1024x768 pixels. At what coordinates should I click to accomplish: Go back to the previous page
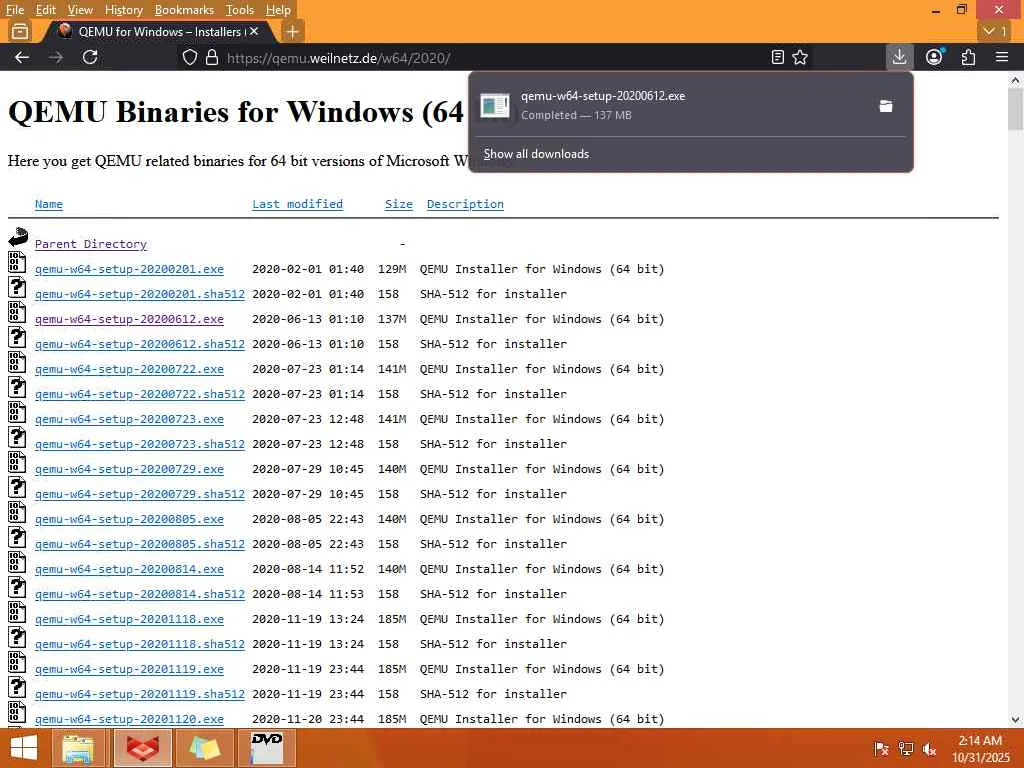click(22, 57)
